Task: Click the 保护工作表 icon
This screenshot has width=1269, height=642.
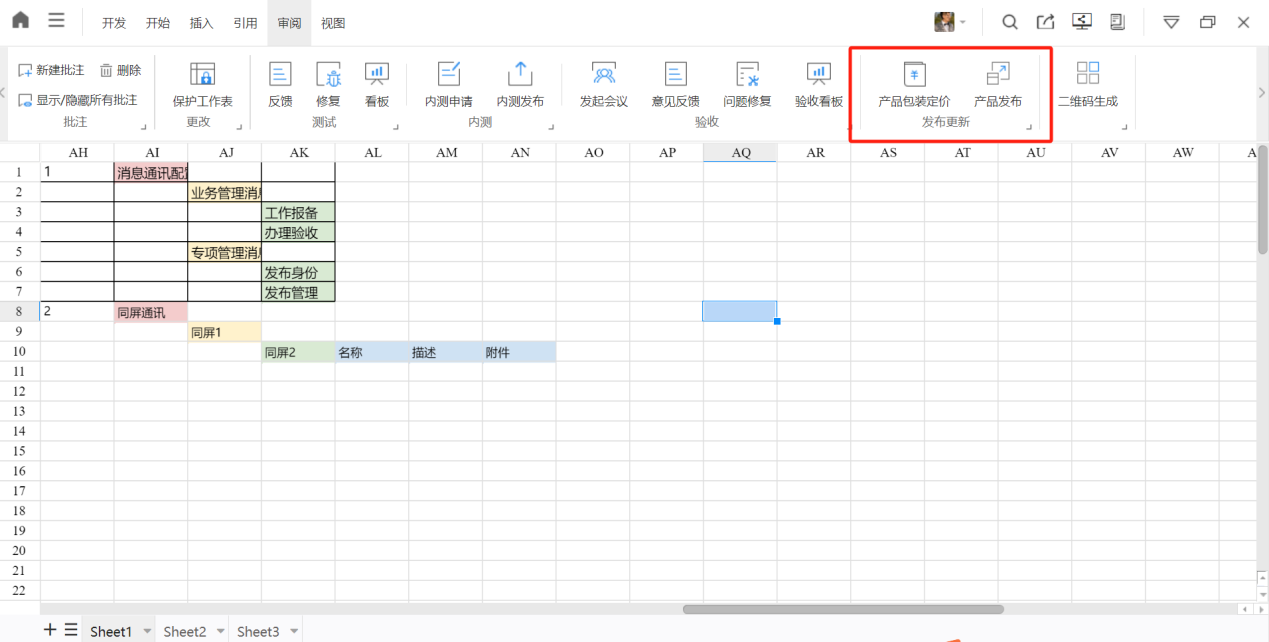Action: [202, 75]
